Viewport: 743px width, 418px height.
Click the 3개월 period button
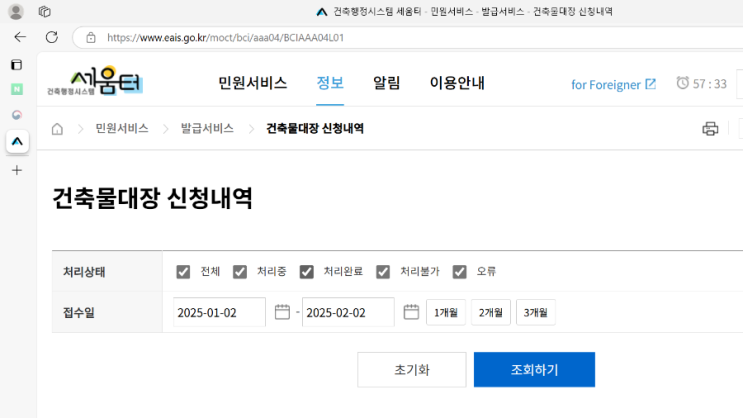(535, 312)
